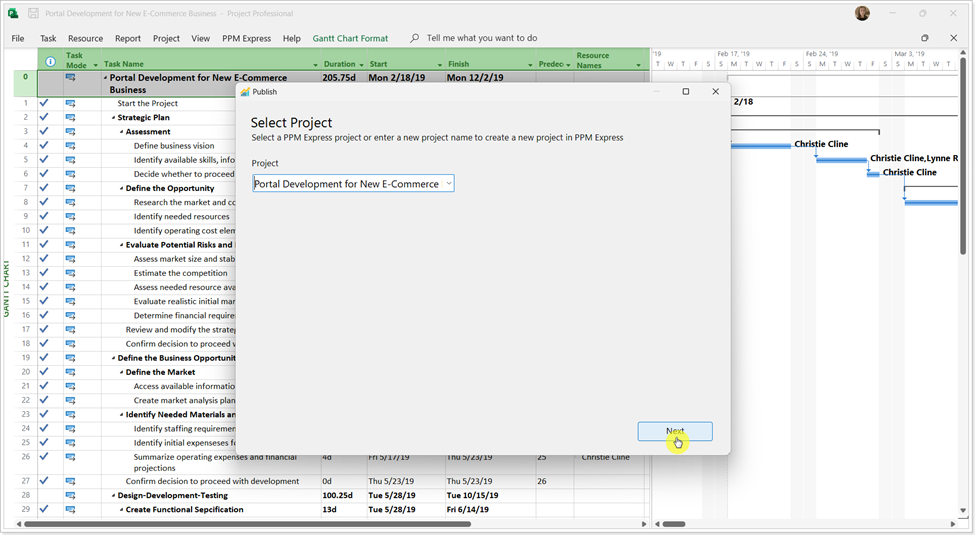This screenshot has width=975, height=535.
Task: Collapse the Assessment summary task
Action: [121, 132]
